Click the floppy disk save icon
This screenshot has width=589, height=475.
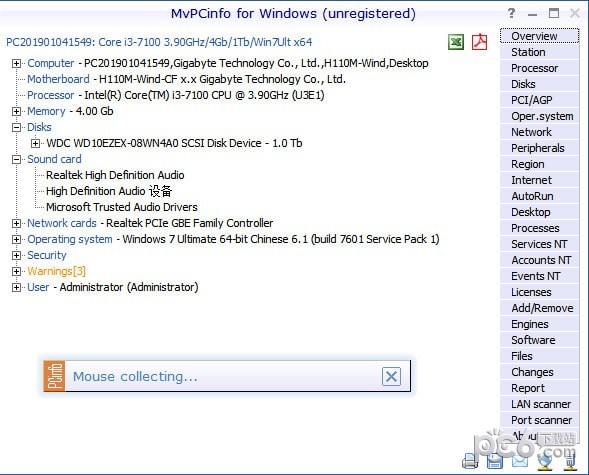click(x=495, y=461)
